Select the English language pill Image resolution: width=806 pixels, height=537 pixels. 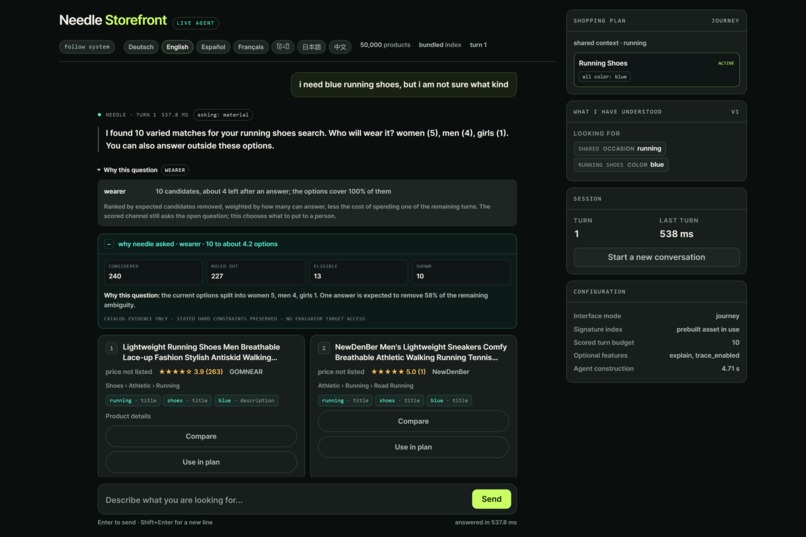tap(177, 47)
